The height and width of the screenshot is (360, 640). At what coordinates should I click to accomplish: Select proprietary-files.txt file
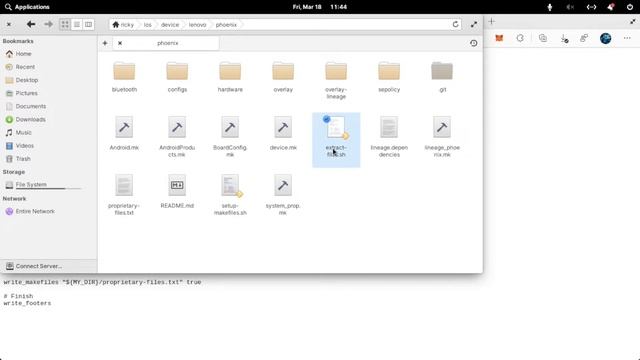[x=124, y=195]
